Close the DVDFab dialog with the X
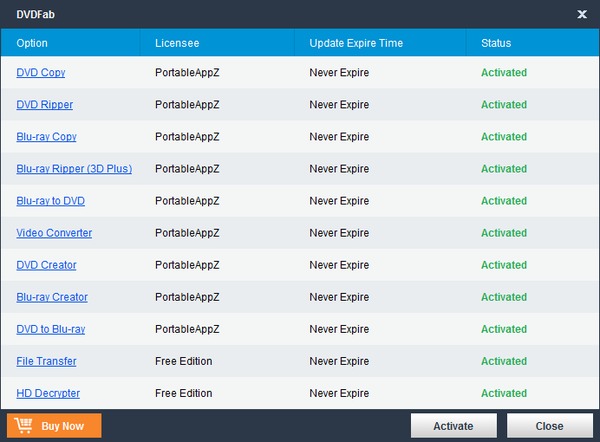Viewport: 600px width, 442px height. [582, 14]
